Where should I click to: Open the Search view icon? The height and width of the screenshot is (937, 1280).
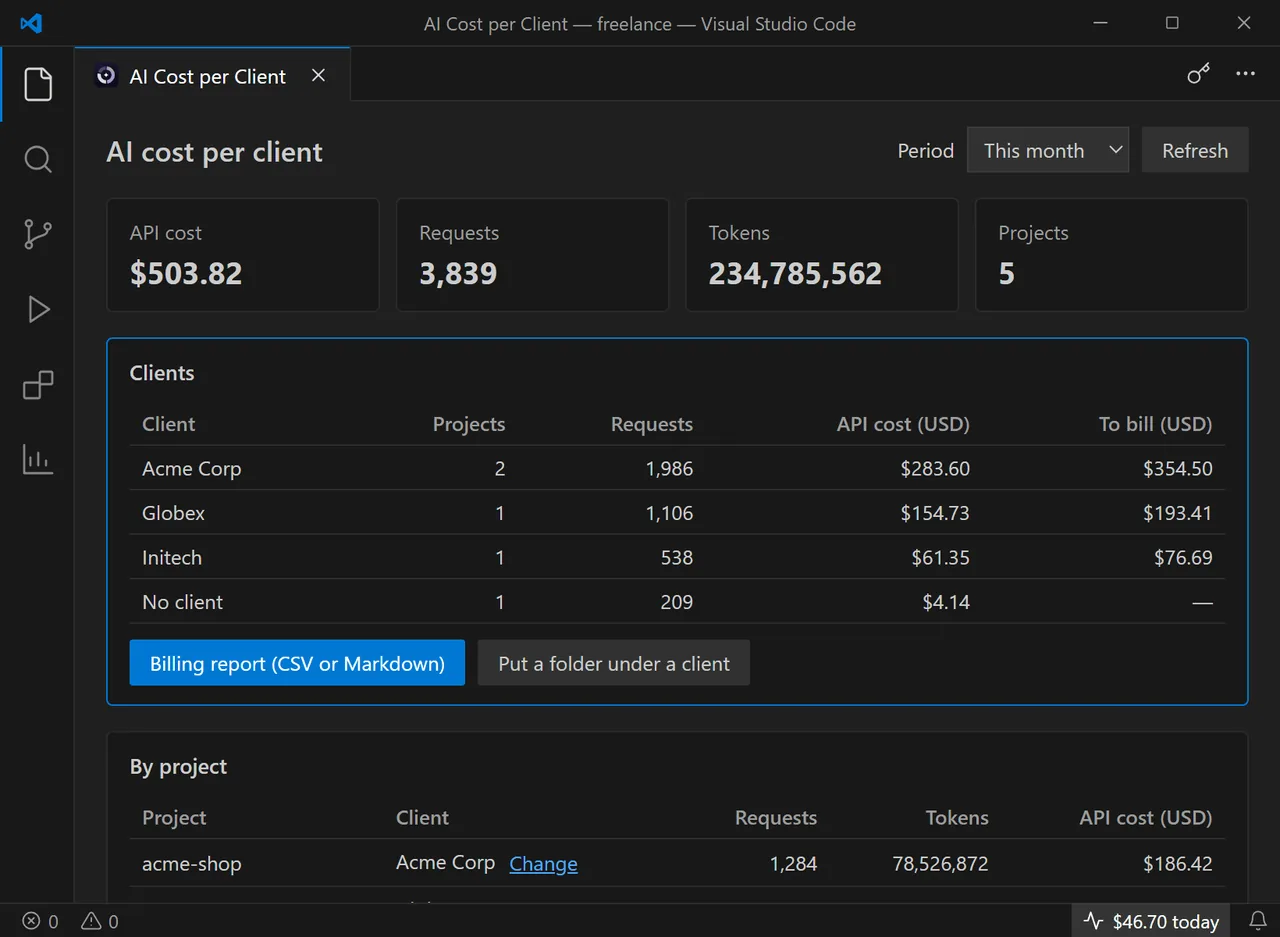tap(38, 159)
